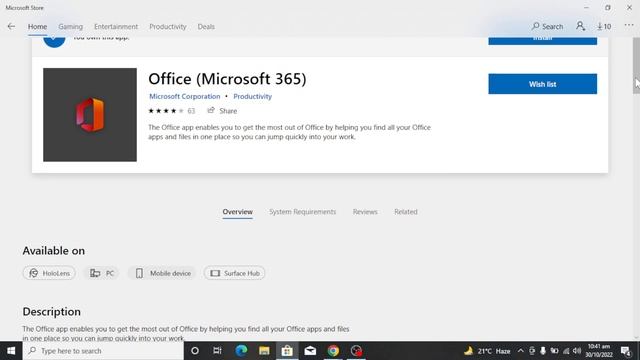Screen dimensions: 640x360
Task: Open the network tray icon
Action: tap(566, 351)
